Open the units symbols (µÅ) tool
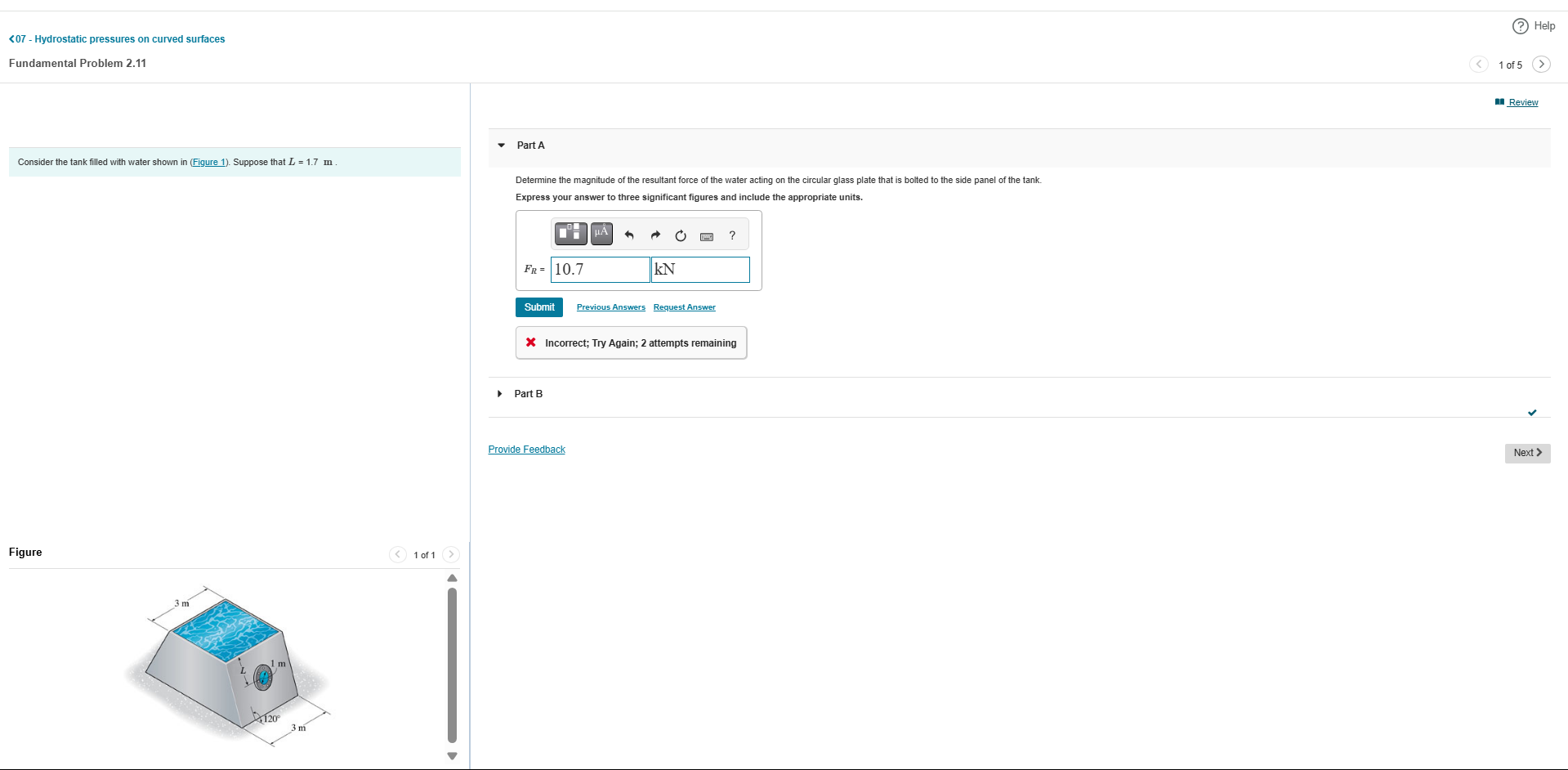This screenshot has width=1568, height=770. (x=601, y=234)
